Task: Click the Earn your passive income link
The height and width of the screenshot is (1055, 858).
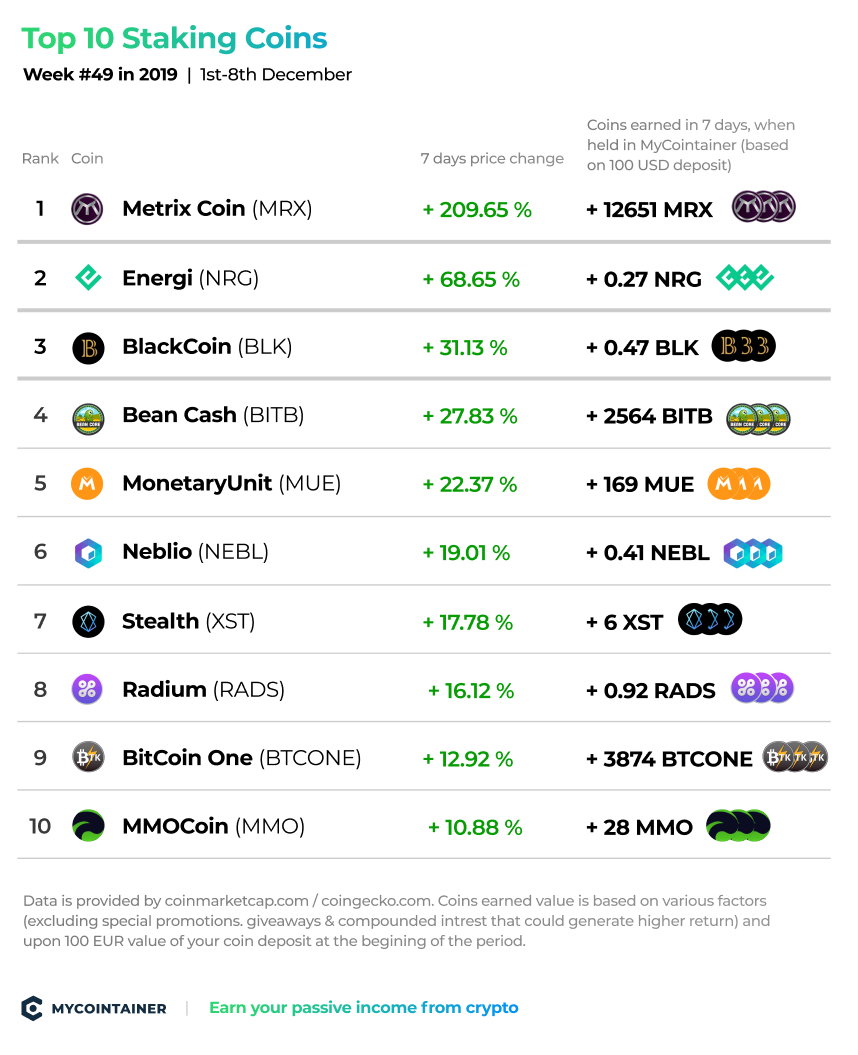Action: coord(363,1007)
